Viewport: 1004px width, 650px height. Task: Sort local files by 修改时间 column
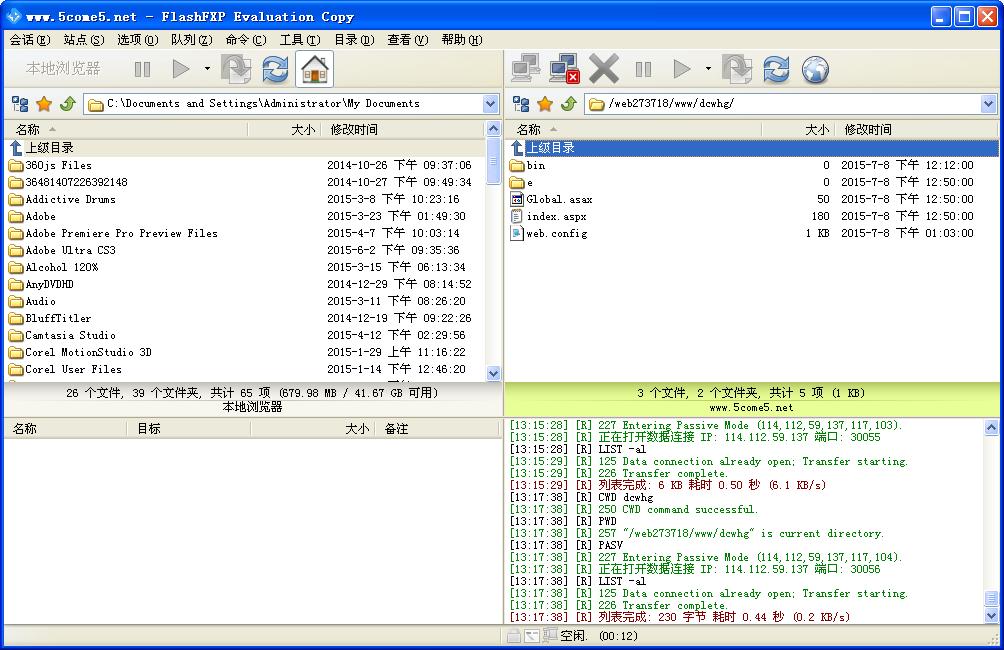click(354, 129)
